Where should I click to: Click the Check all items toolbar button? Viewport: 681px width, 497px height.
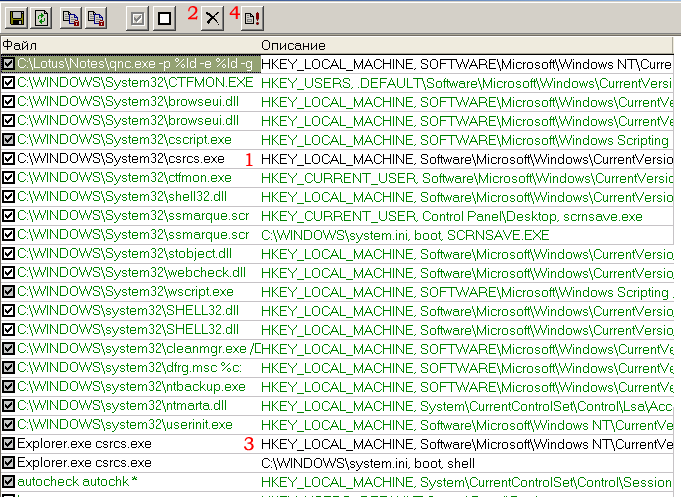138,18
